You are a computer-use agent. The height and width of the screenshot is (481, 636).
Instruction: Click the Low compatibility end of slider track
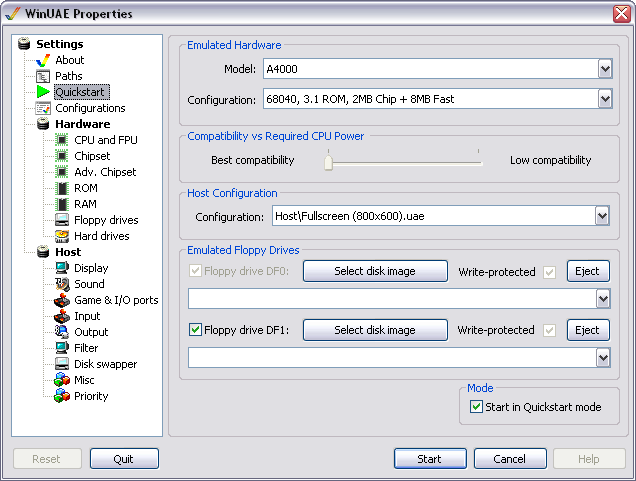click(x=479, y=163)
